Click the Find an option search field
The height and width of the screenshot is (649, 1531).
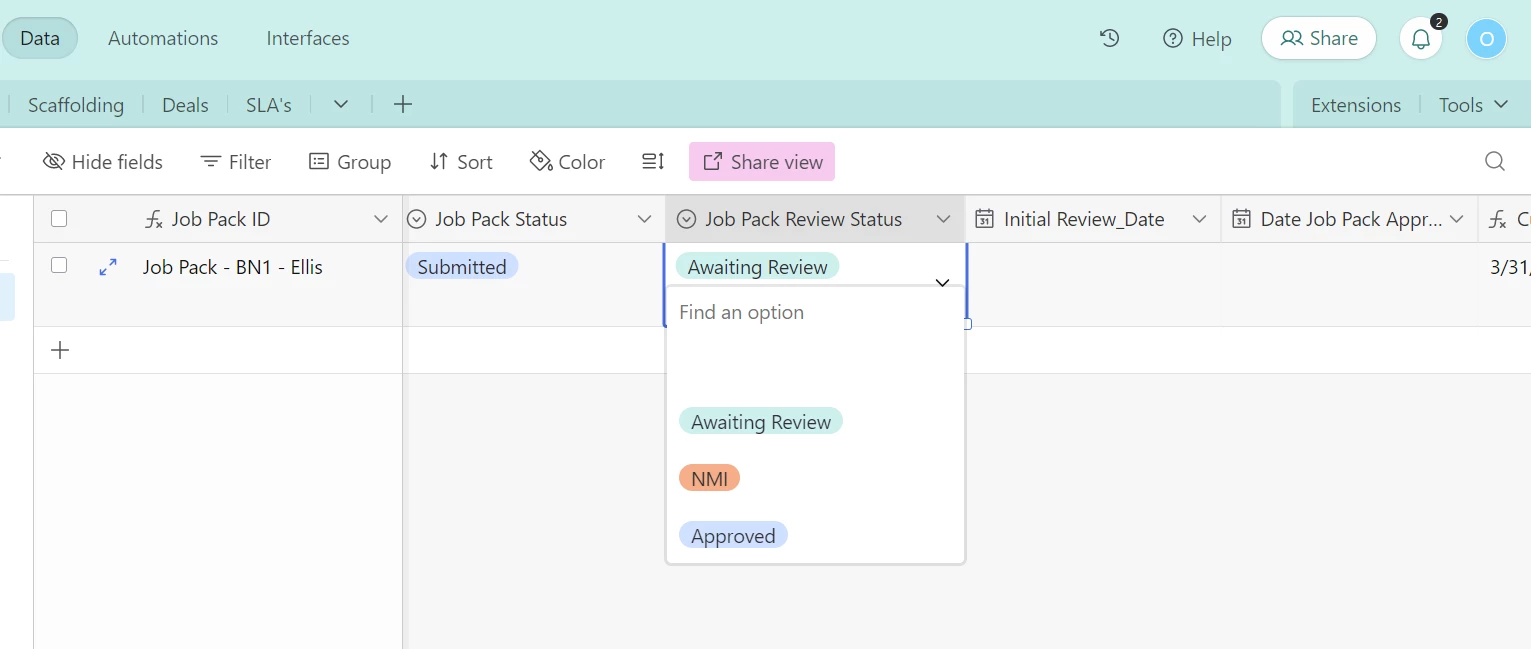pyautogui.click(x=814, y=312)
